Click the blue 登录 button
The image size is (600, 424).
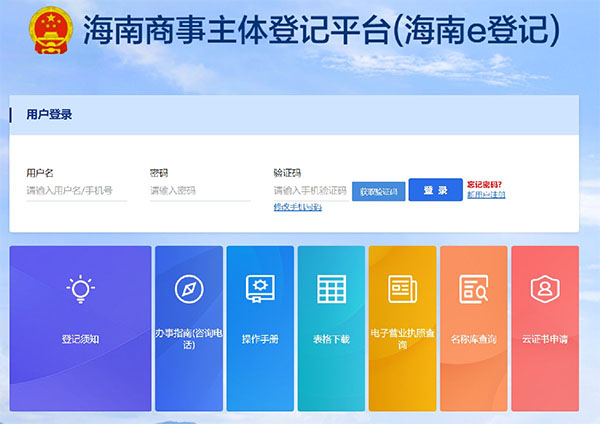coord(435,190)
